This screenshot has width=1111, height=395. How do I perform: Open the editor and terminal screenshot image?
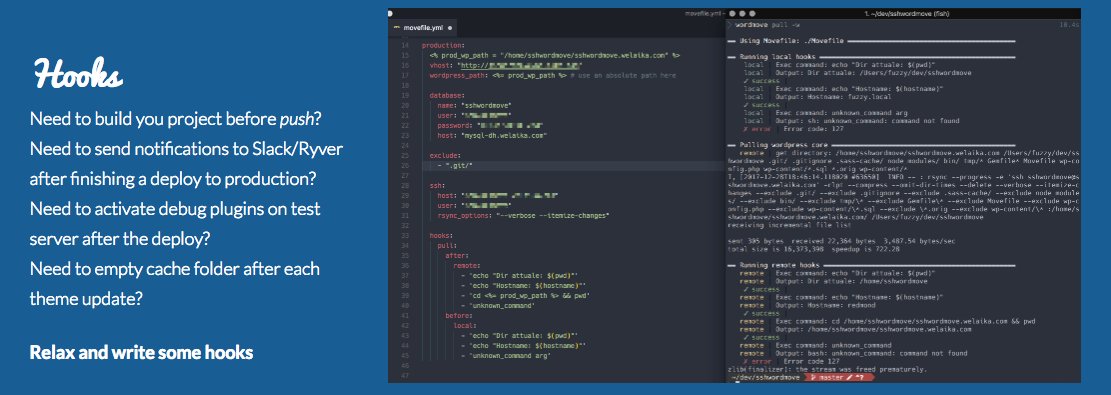click(x=734, y=195)
